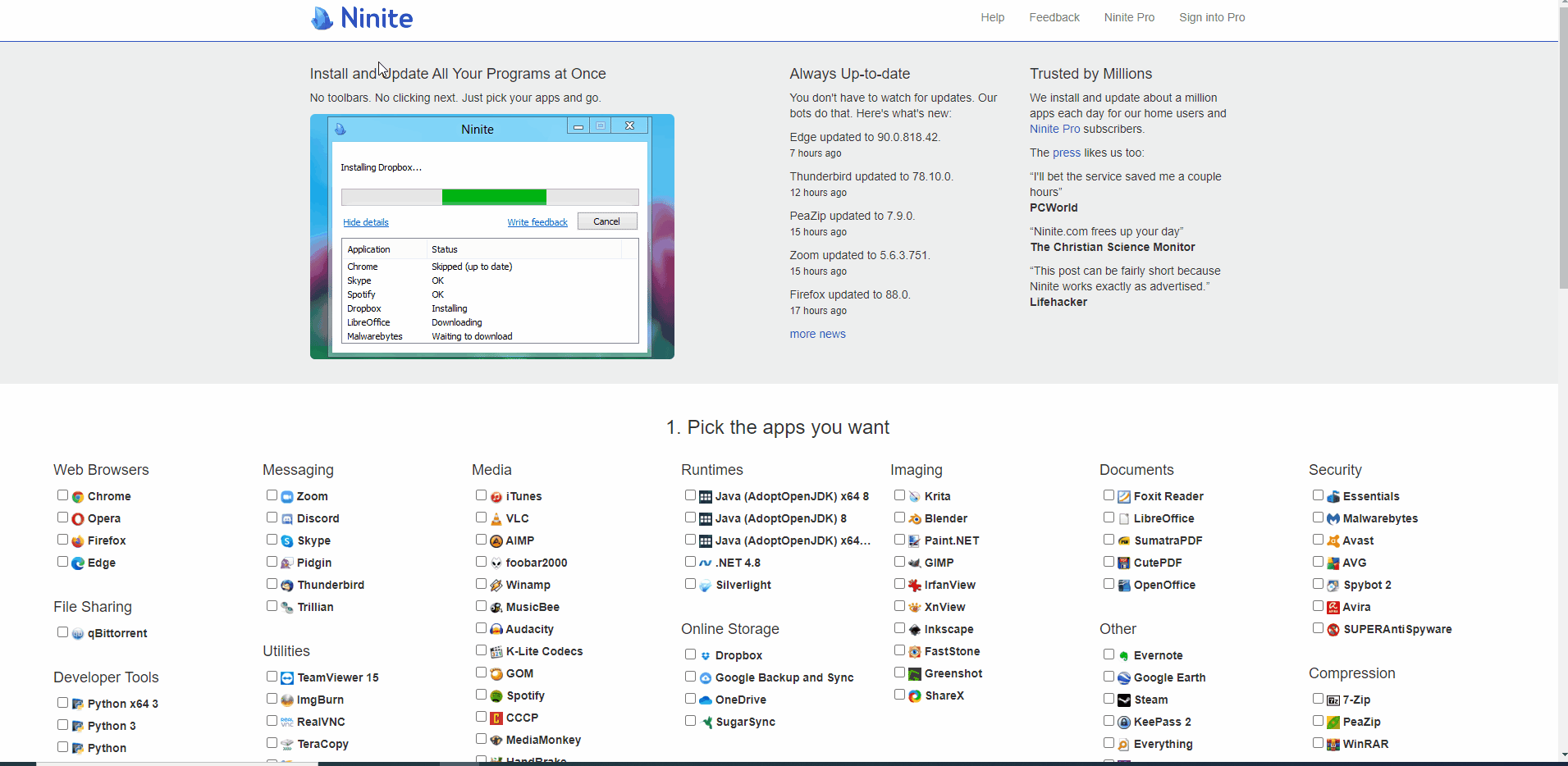Tick the LibreOffice checkbox under Documents
Image resolution: width=1568 pixels, height=766 pixels.
[x=1109, y=518]
